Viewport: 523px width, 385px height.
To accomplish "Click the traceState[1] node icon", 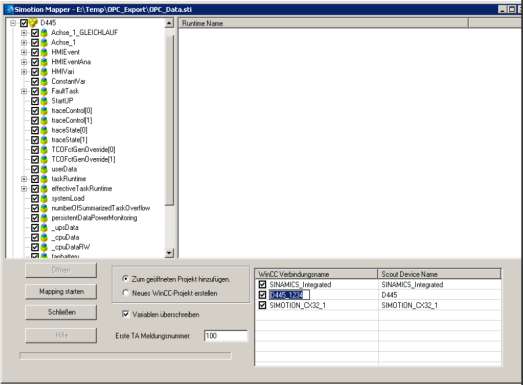I will point(44,140).
